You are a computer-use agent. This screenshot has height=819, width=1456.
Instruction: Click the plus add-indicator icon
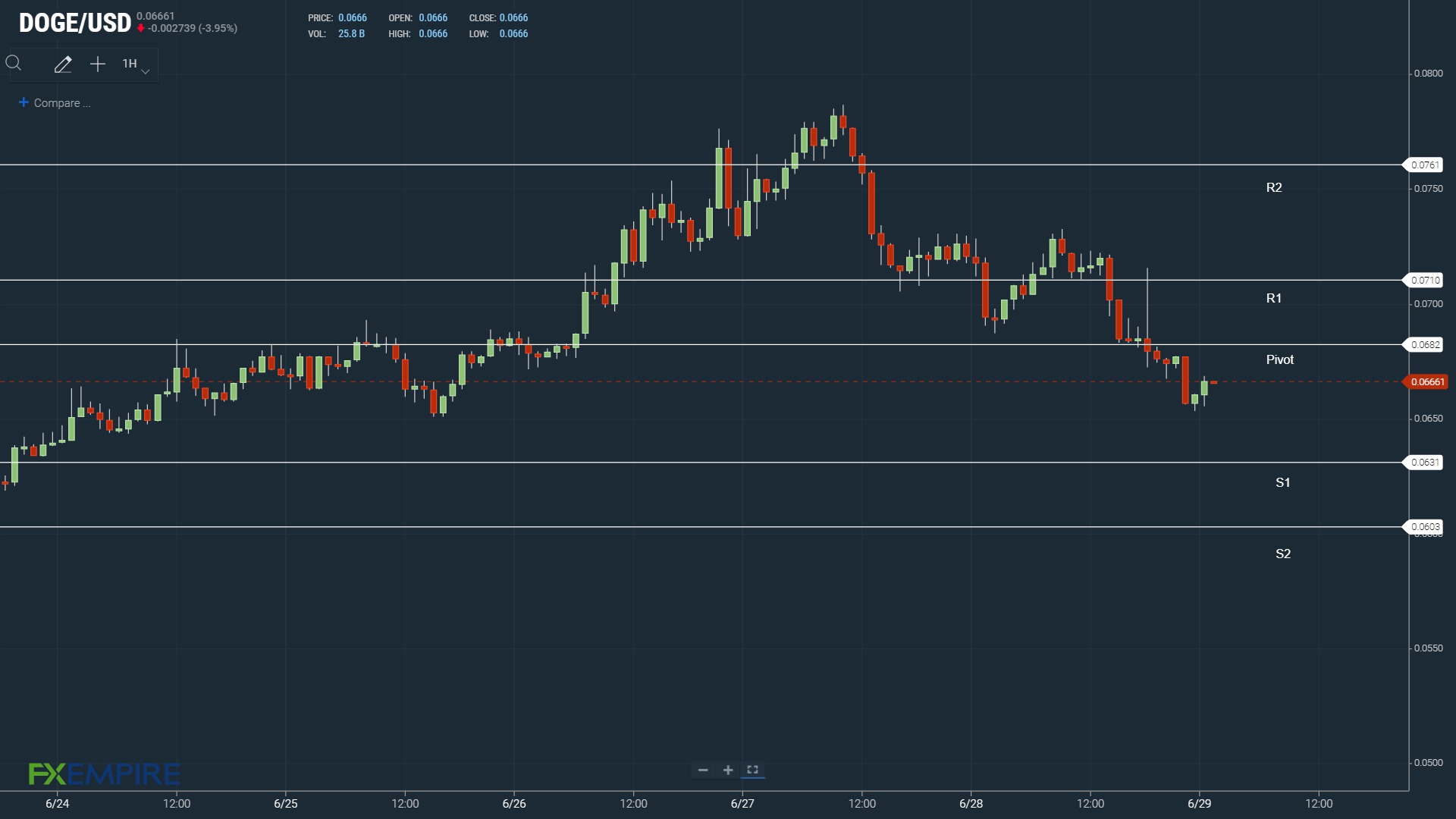tap(98, 64)
